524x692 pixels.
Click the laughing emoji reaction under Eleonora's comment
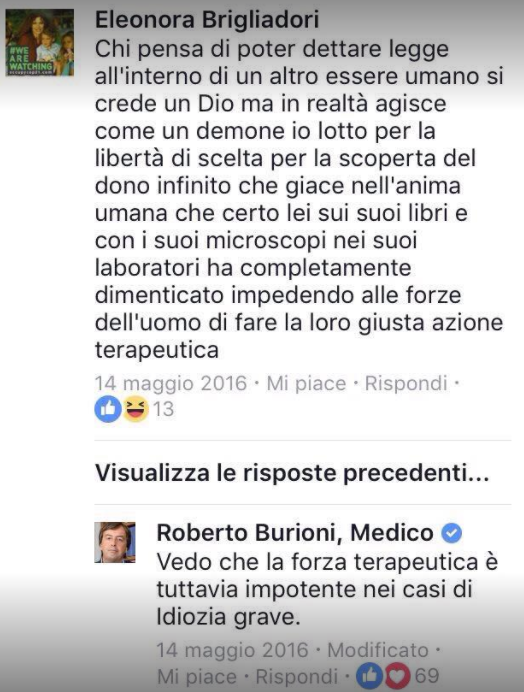tap(136, 409)
